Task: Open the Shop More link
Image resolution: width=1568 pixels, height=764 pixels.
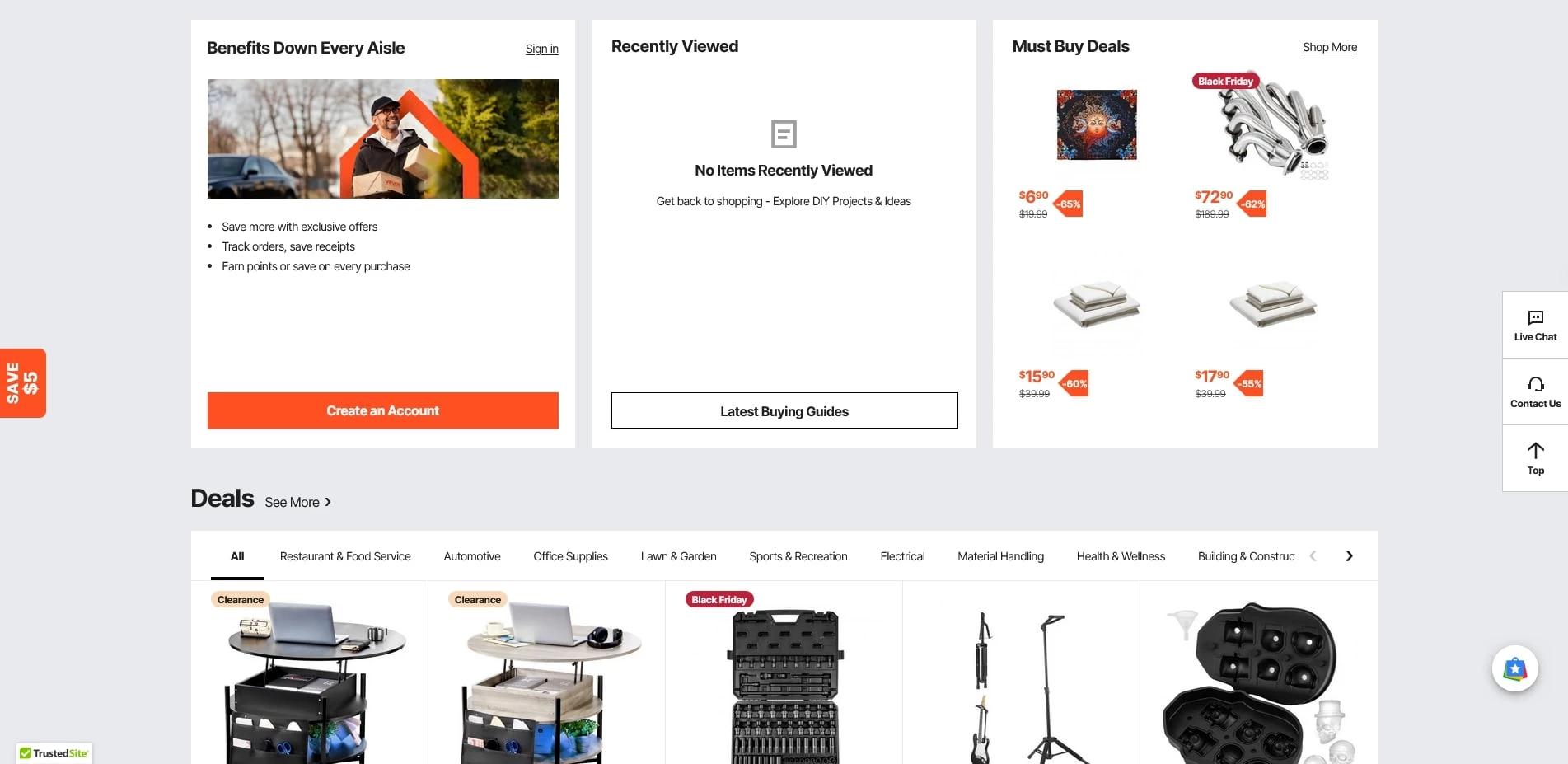Action: (1330, 47)
